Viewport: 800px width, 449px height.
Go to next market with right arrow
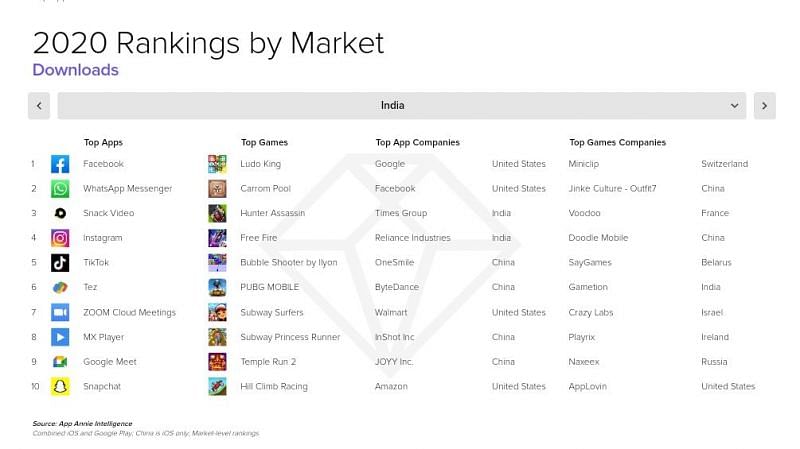click(x=765, y=106)
